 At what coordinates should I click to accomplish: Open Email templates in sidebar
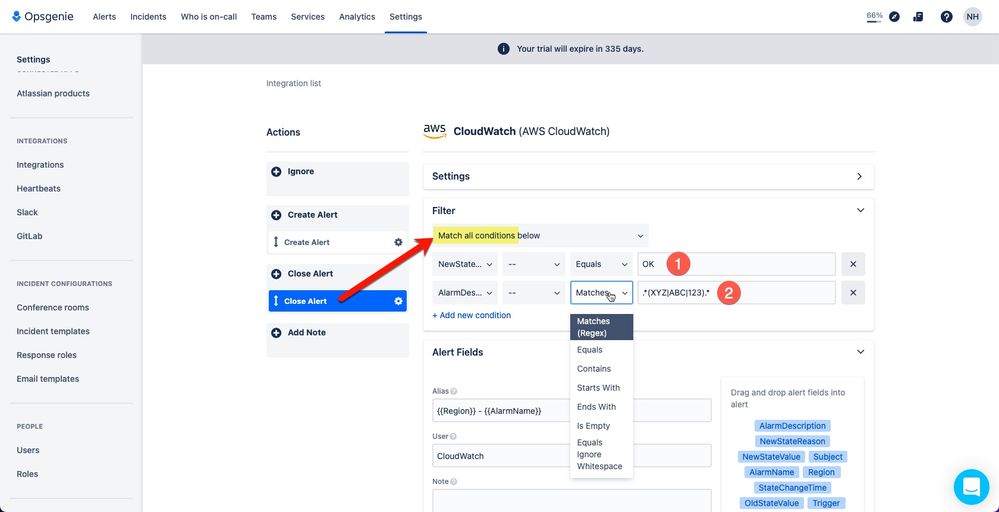click(48, 379)
